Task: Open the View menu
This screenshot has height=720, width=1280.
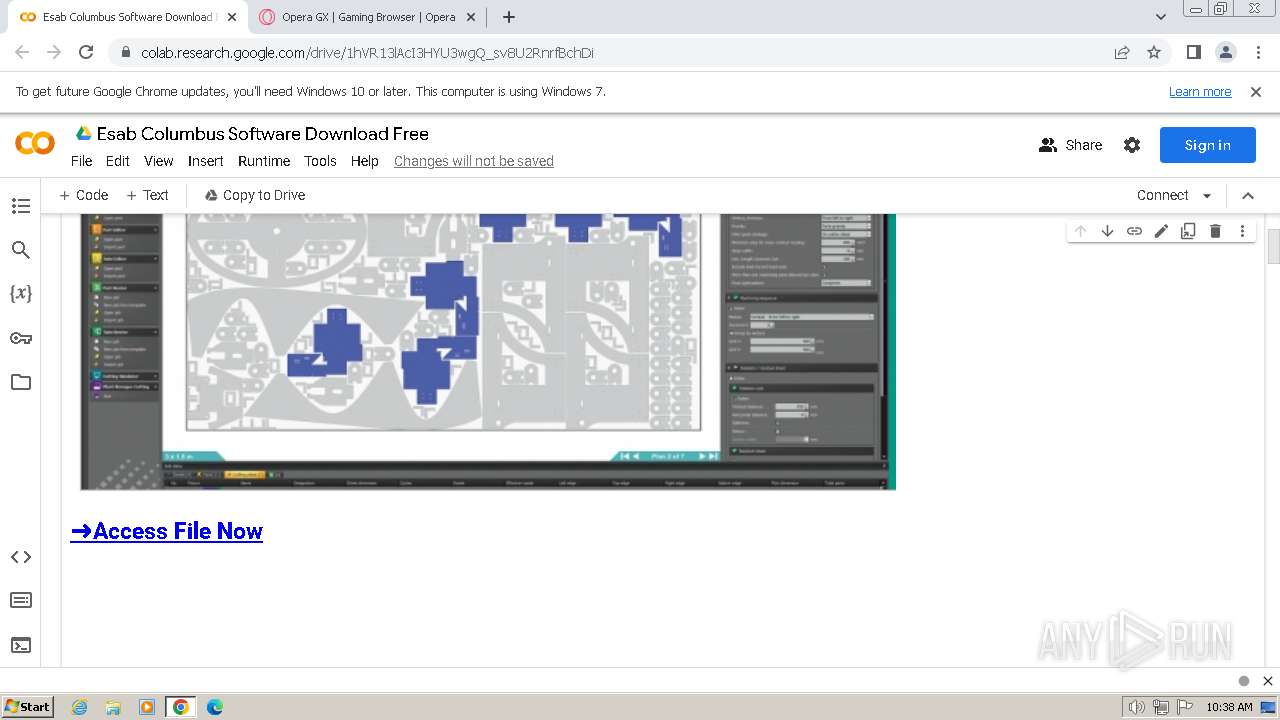Action: coord(159,161)
